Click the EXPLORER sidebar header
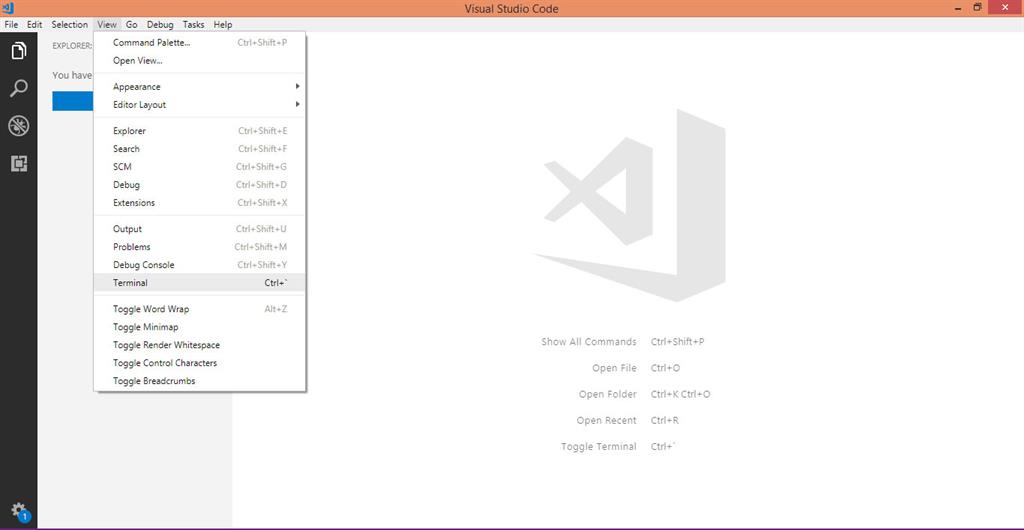This screenshot has width=1024, height=530. 72,46
